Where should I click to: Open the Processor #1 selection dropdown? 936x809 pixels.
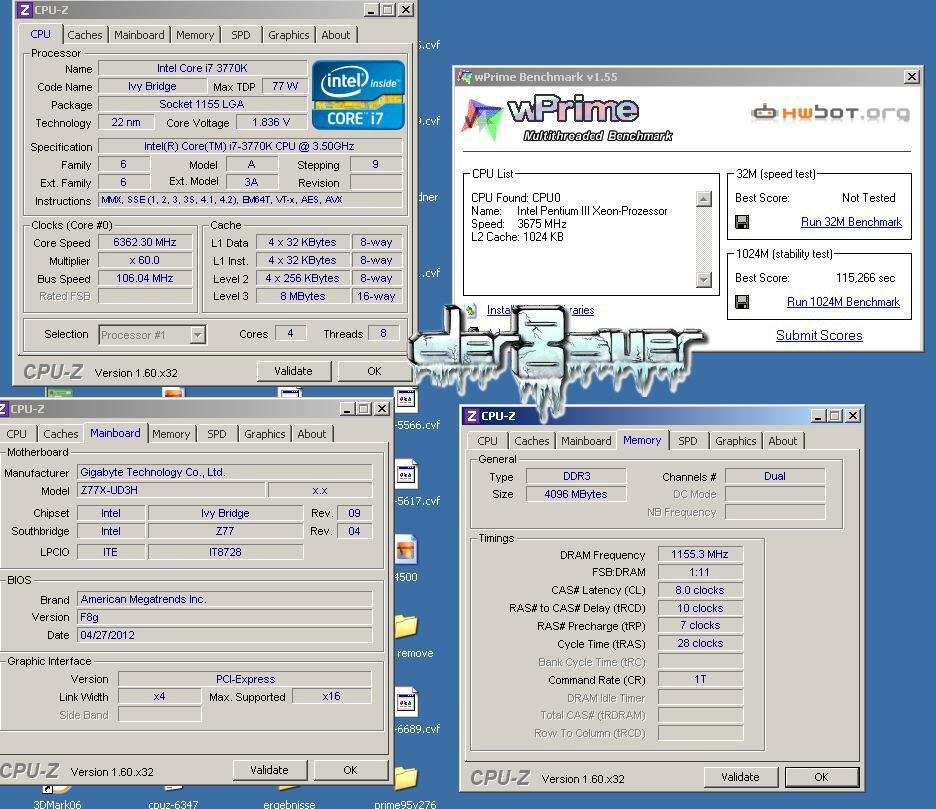[x=198, y=335]
